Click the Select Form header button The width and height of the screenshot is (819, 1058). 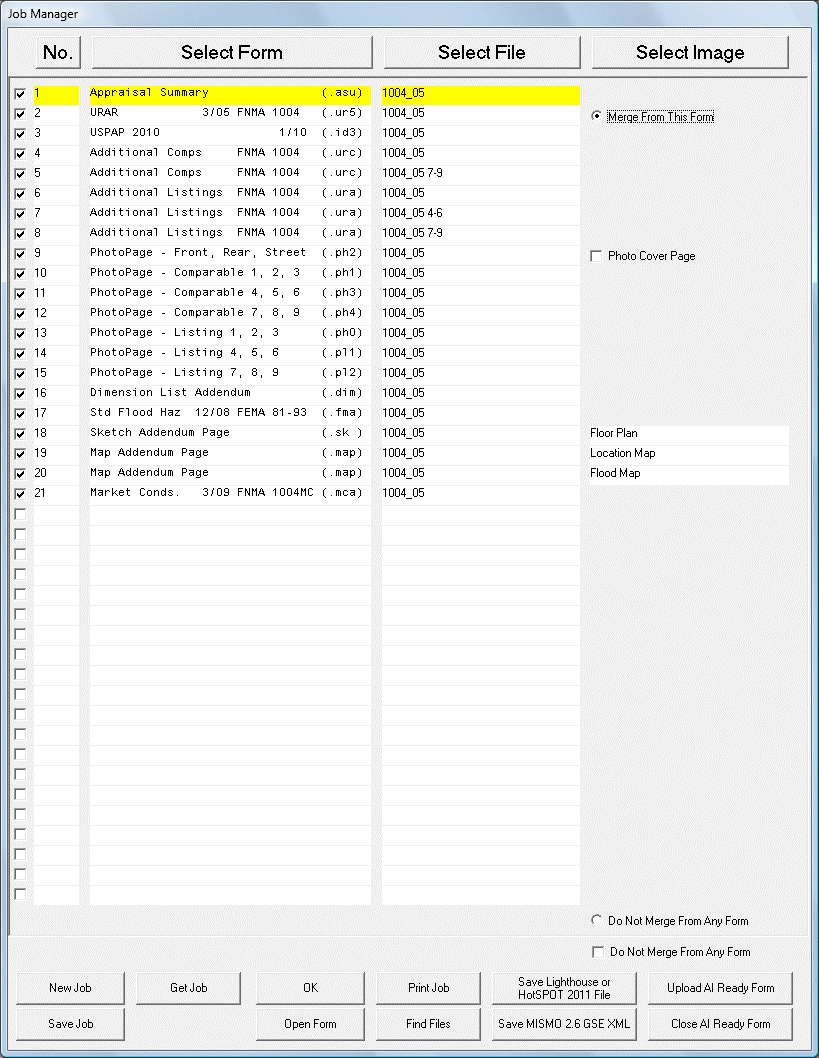[x=232, y=53]
